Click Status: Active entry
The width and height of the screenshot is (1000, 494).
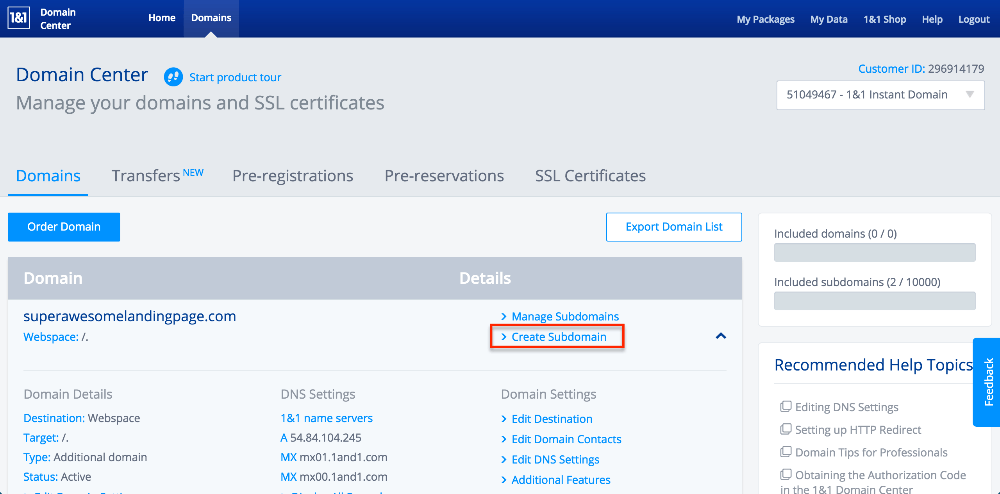coord(57,477)
